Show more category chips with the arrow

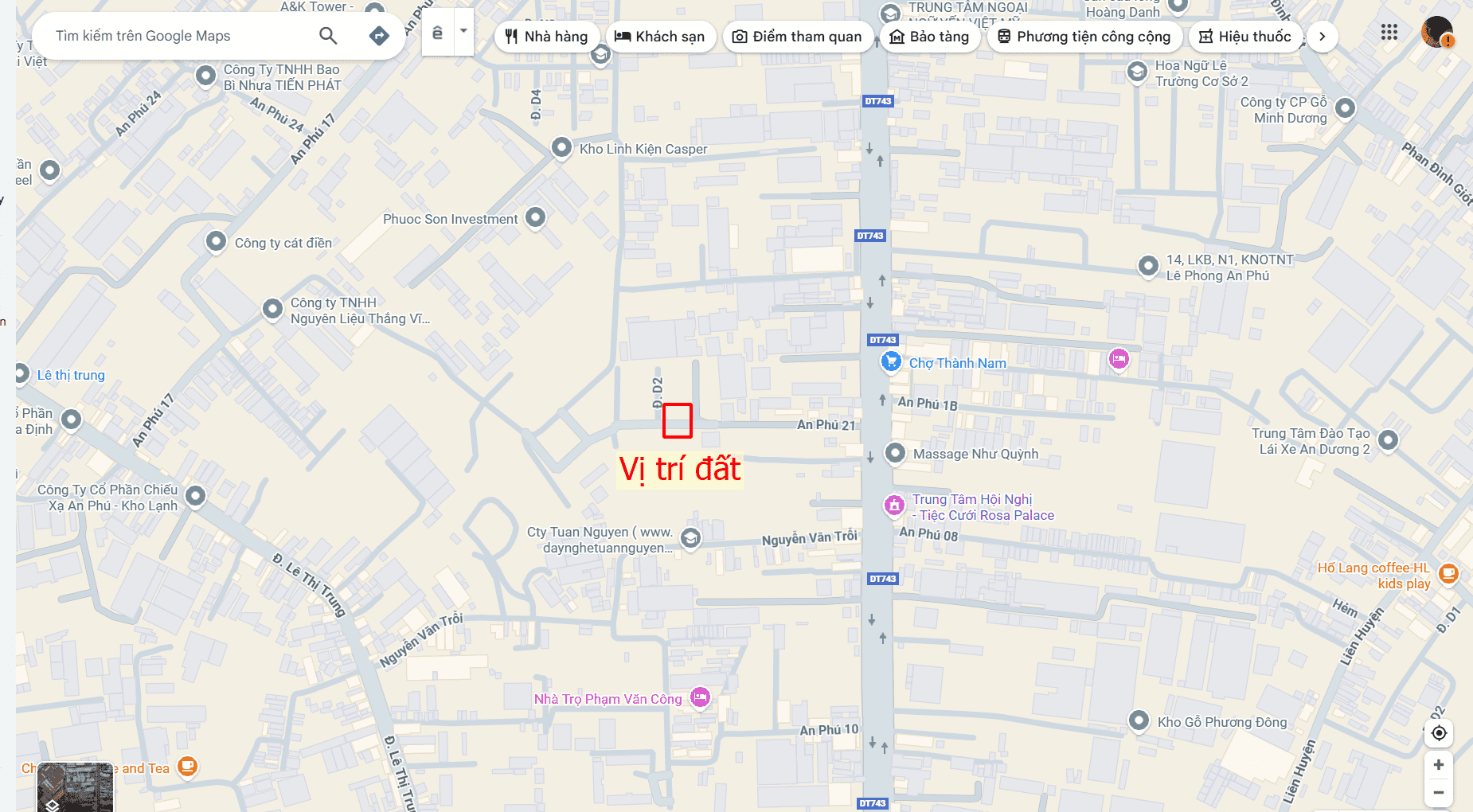tap(1322, 37)
